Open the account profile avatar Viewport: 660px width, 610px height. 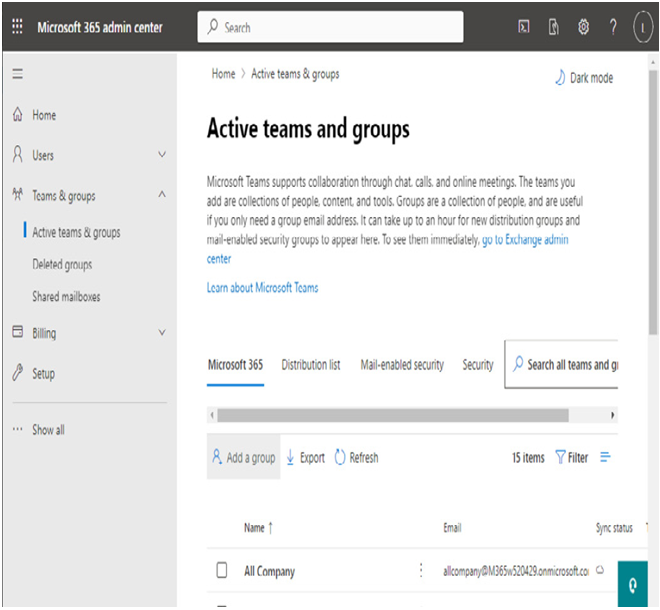pos(642,27)
